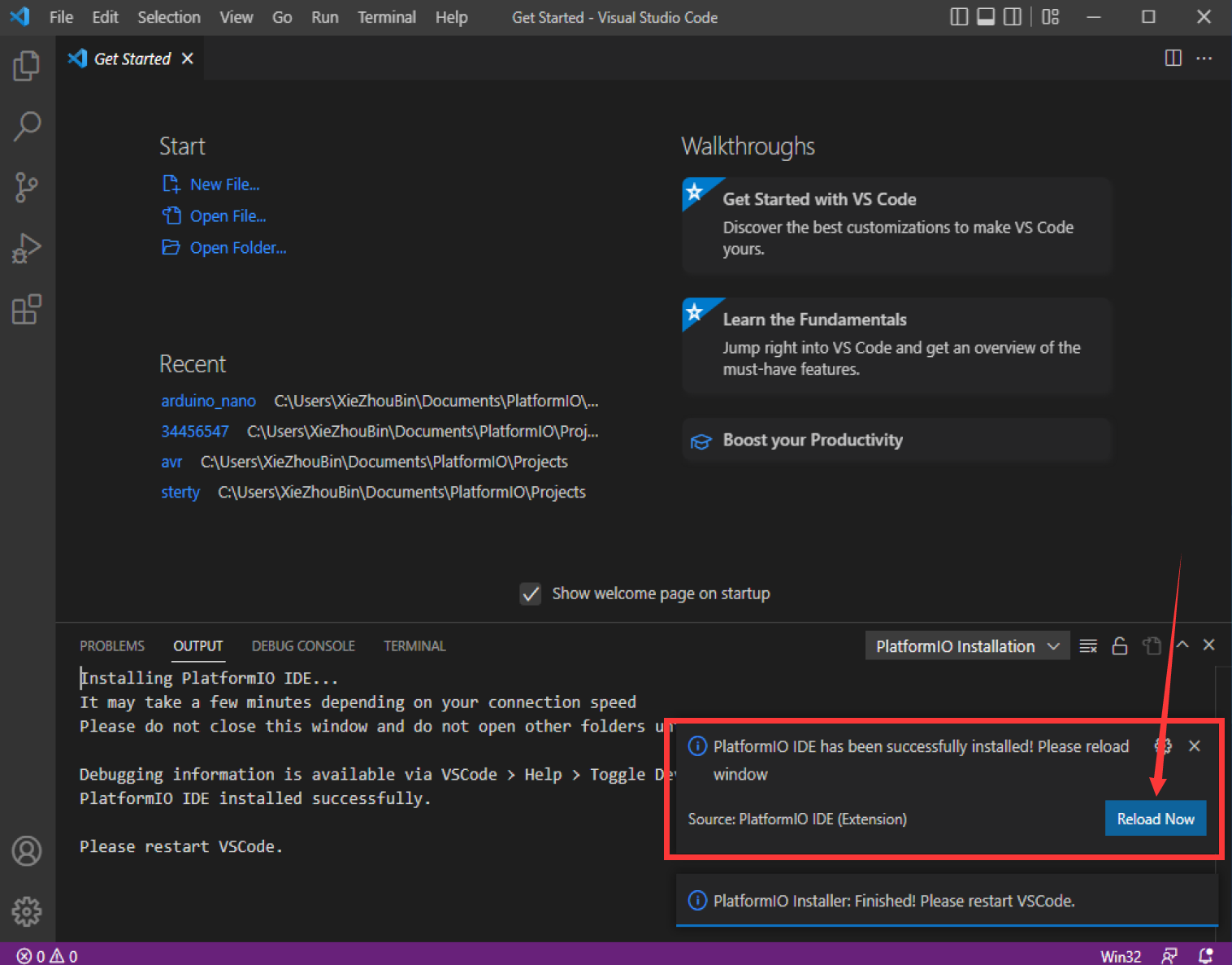This screenshot has width=1232, height=965.
Task: Toggle auto-scroll lock in the Output panel
Action: 1120,646
